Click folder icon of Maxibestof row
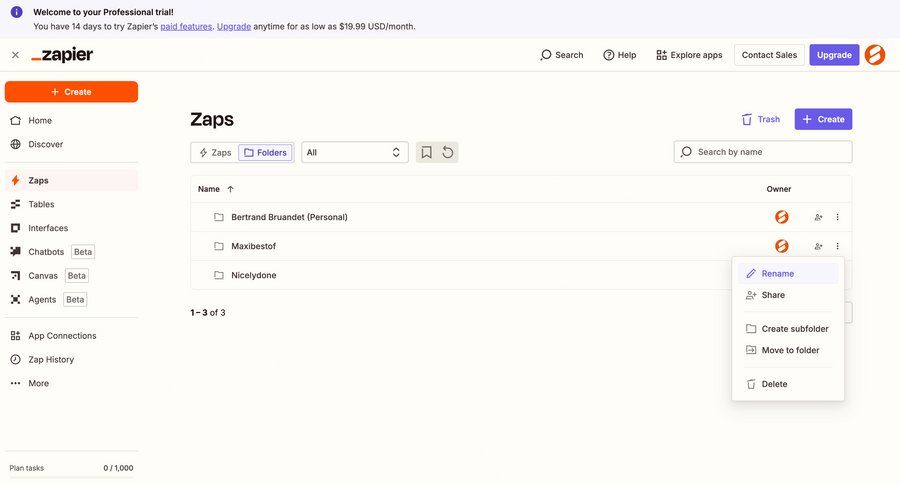The height and width of the screenshot is (484, 900). tap(219, 246)
